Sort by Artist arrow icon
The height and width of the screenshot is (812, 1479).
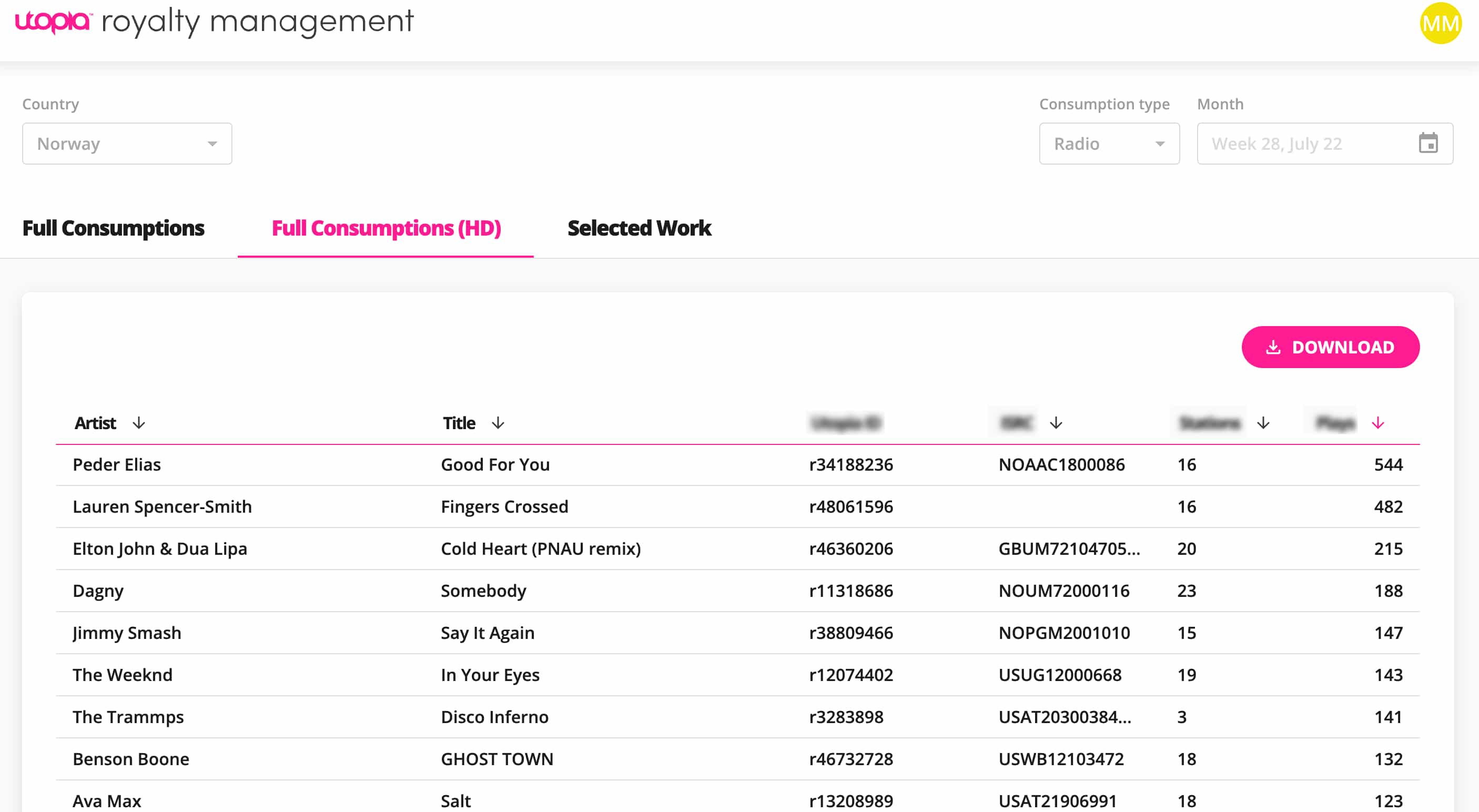point(138,423)
